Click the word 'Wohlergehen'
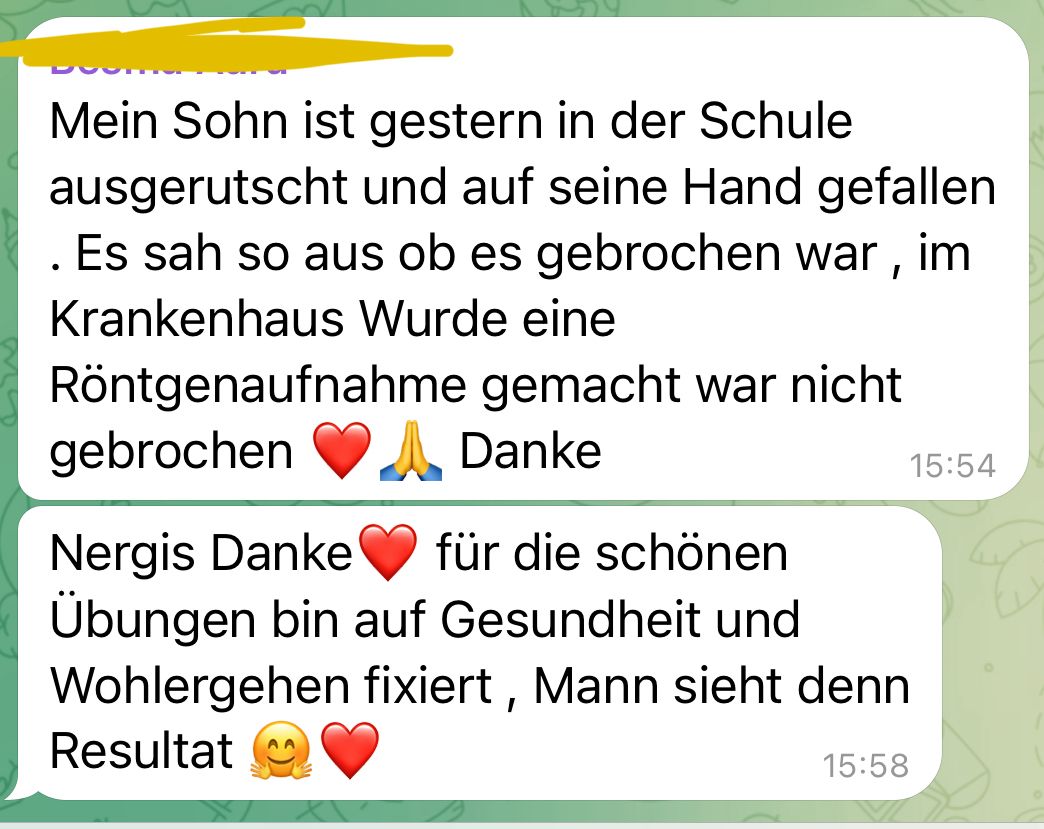The width and height of the screenshot is (1044, 829). pos(199,687)
